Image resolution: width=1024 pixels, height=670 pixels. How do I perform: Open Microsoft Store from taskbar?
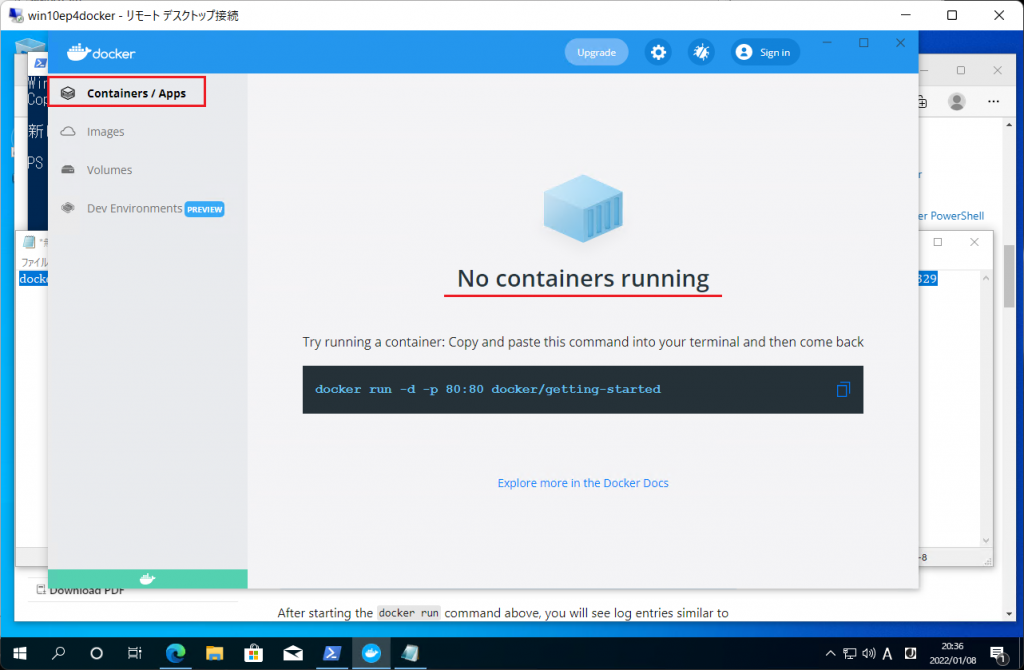pyautogui.click(x=253, y=653)
